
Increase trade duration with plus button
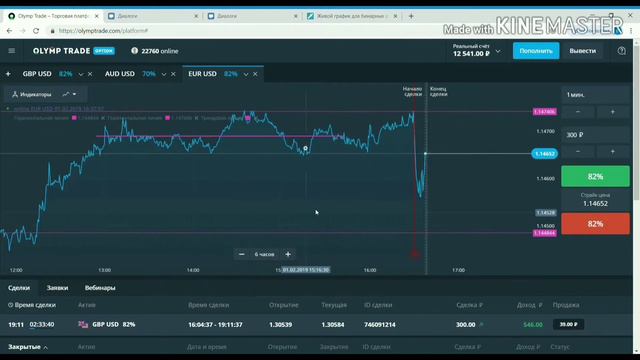612,112
